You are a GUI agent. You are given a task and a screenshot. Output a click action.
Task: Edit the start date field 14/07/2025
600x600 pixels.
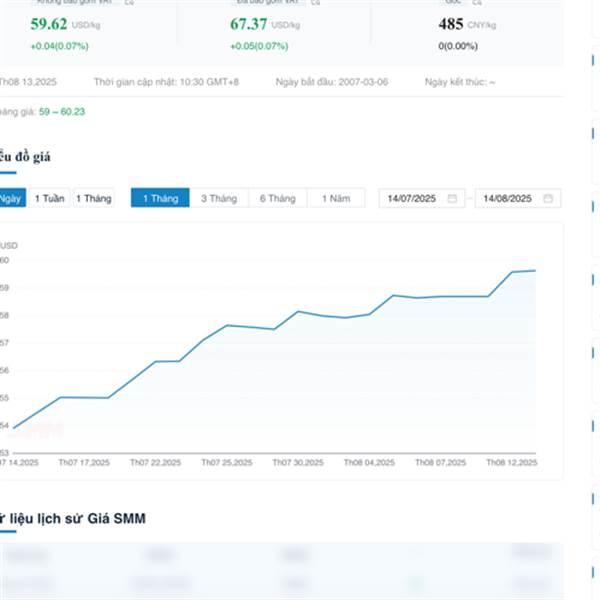(422, 198)
